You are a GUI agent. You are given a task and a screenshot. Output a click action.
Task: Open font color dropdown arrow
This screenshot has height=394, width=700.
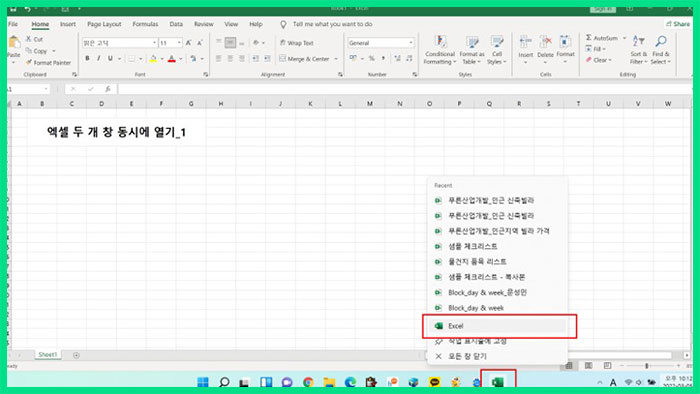pyautogui.click(x=180, y=58)
